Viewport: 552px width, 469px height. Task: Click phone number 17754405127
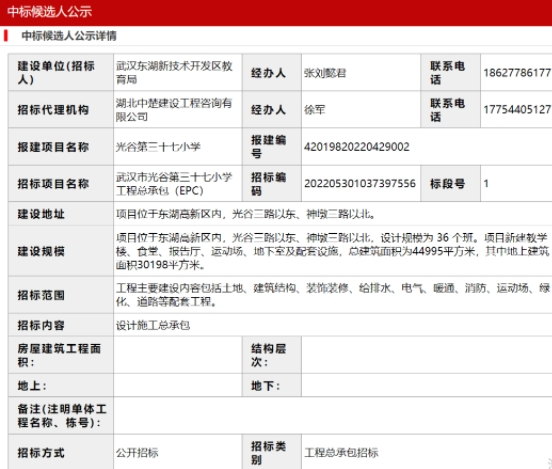coord(517,110)
